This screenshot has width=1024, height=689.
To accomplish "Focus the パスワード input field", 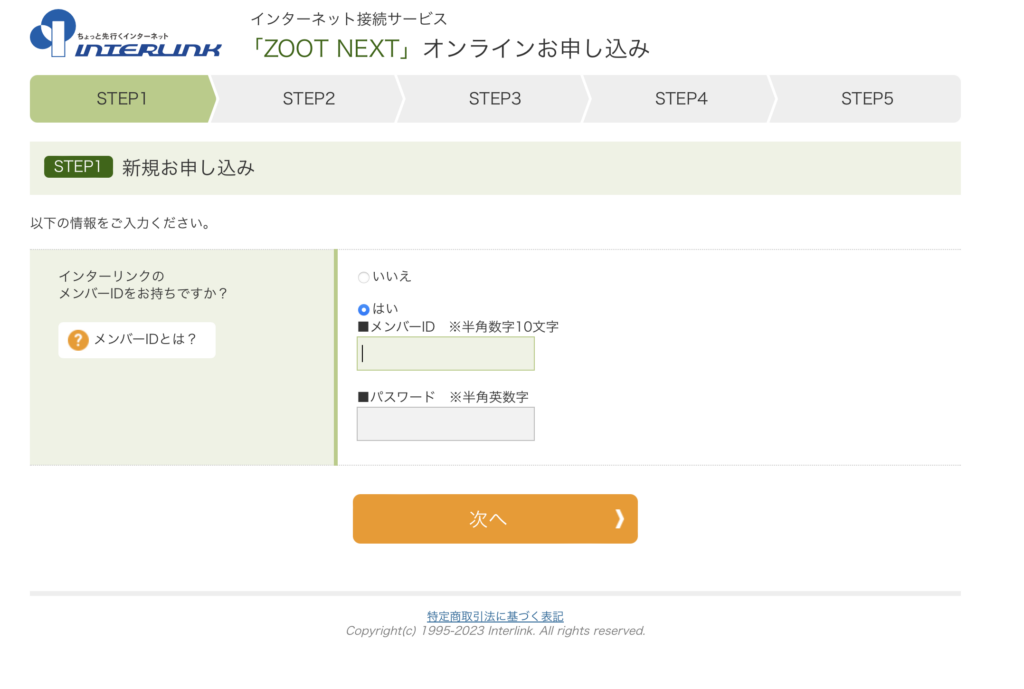I will [445, 424].
